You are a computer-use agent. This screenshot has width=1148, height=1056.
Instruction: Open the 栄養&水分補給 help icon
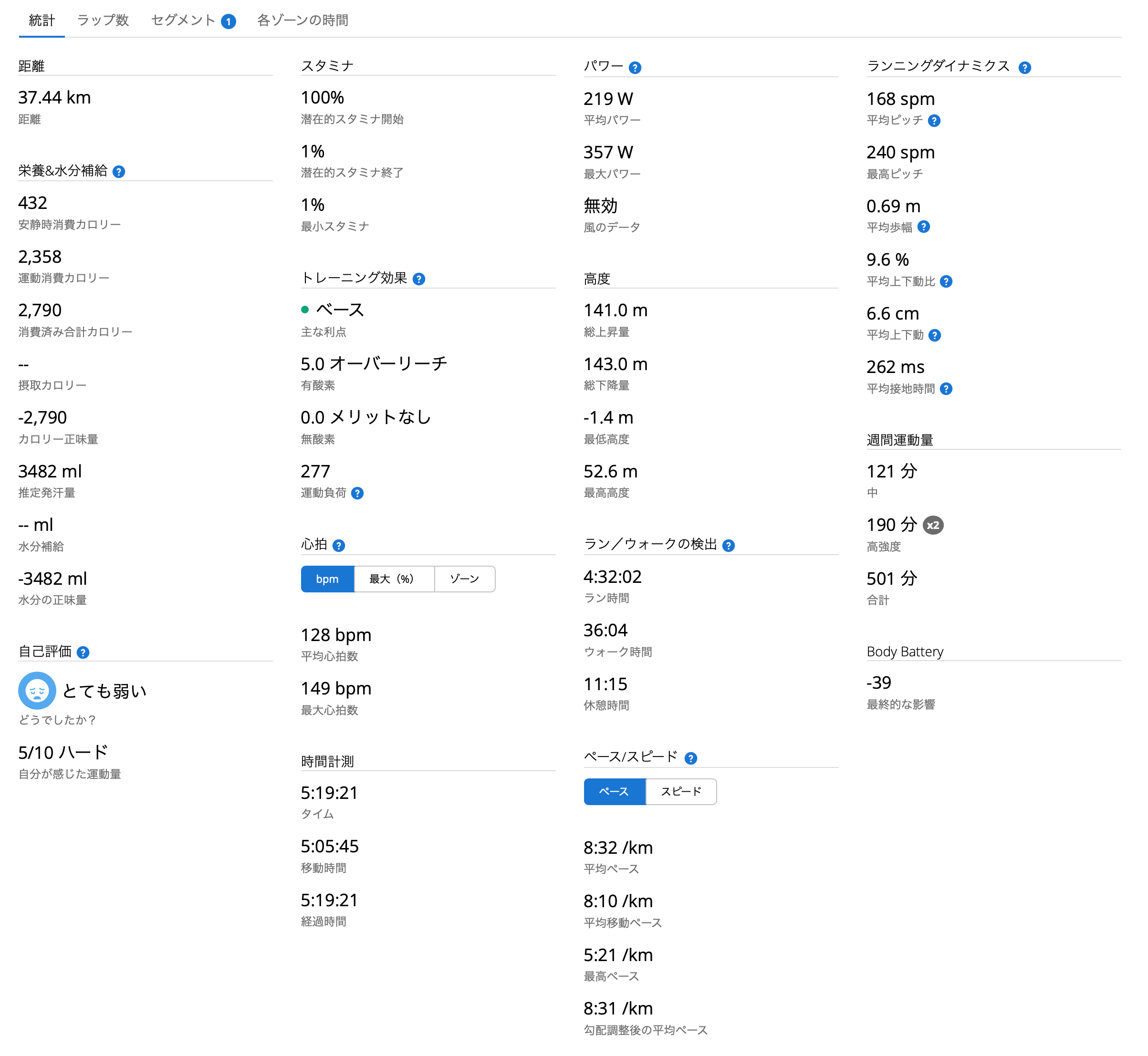pyautogui.click(x=119, y=171)
